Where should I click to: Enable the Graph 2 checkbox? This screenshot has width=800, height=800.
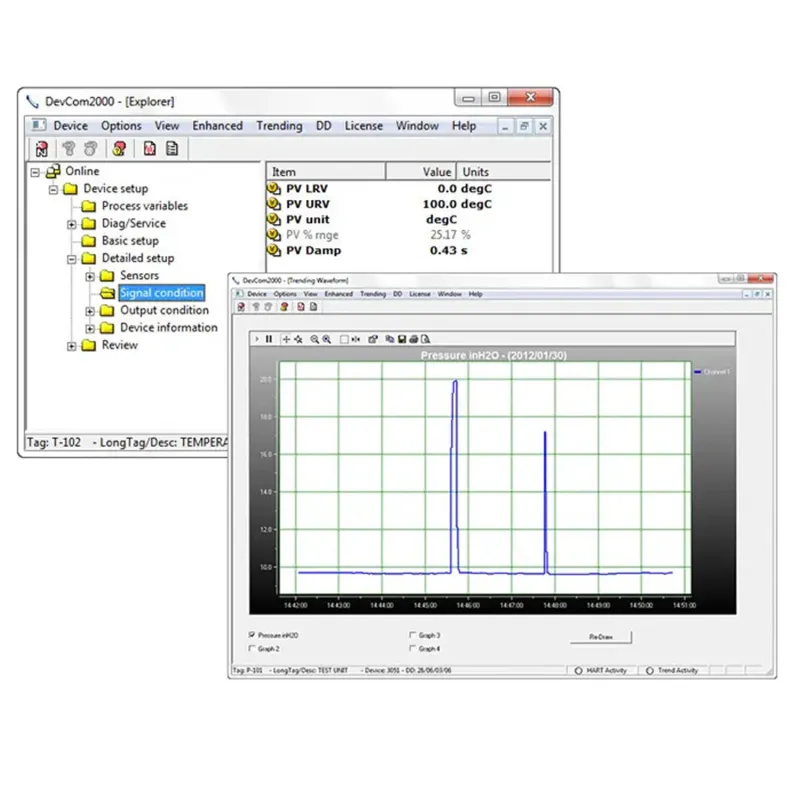click(x=252, y=648)
